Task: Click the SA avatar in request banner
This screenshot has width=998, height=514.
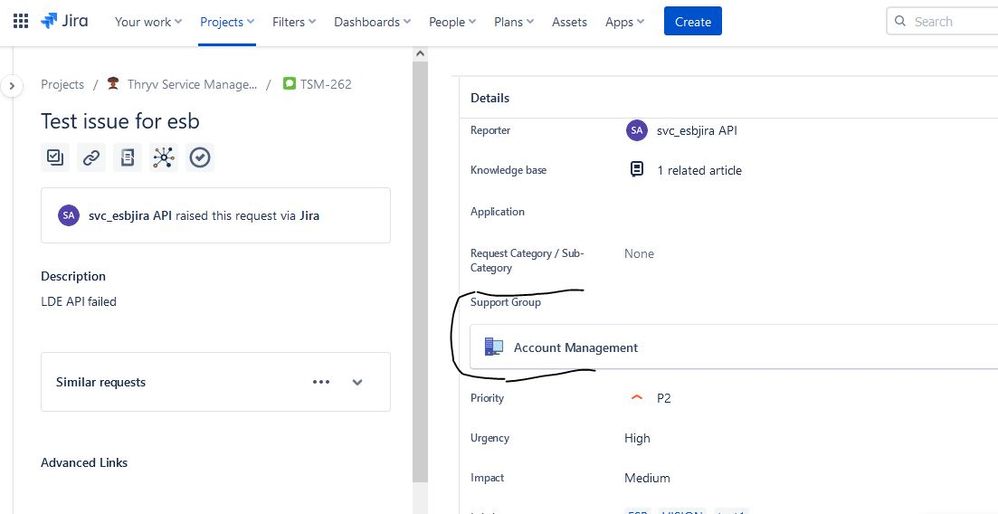Action: [x=69, y=215]
